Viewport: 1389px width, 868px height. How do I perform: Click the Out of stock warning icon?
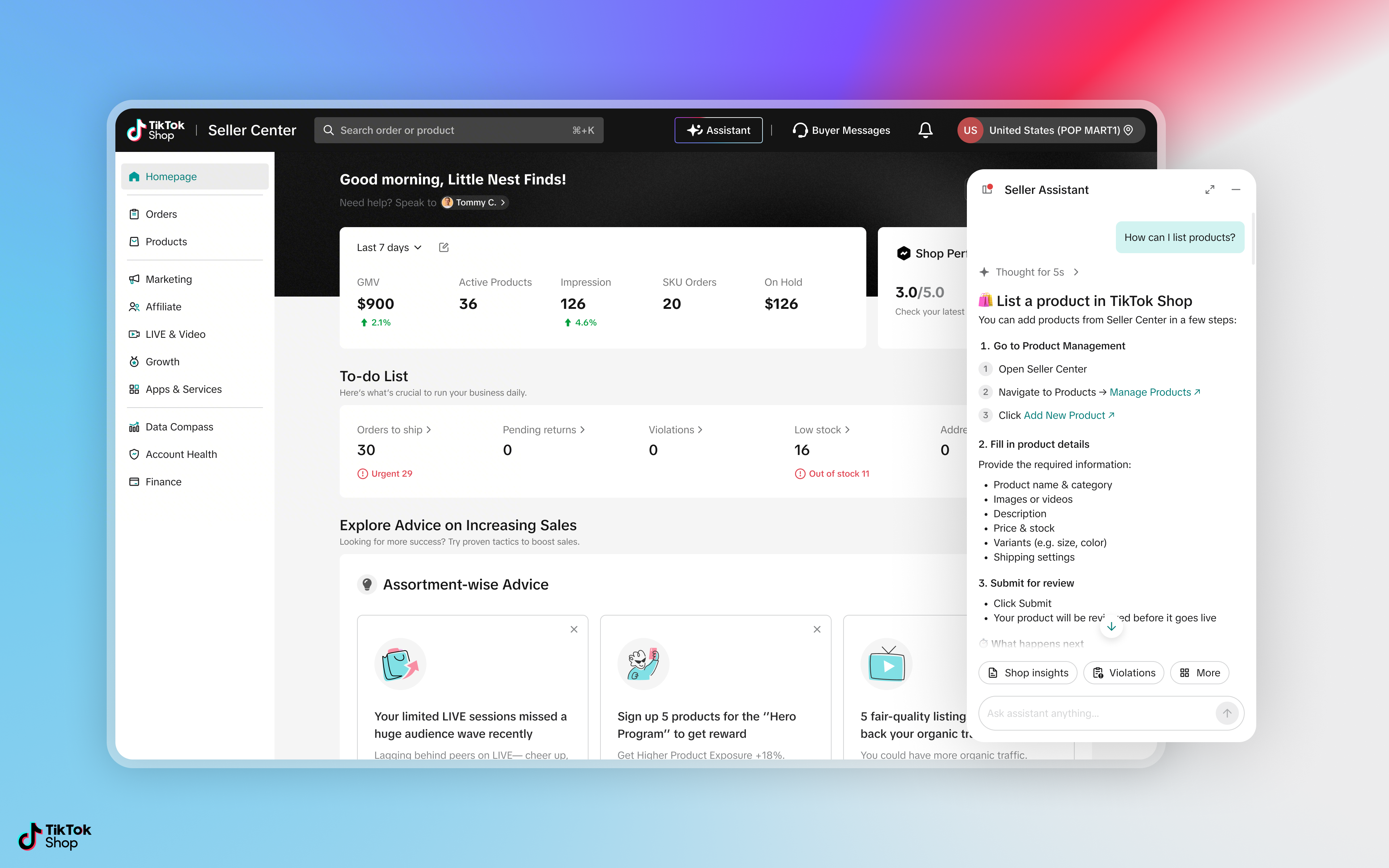800,474
